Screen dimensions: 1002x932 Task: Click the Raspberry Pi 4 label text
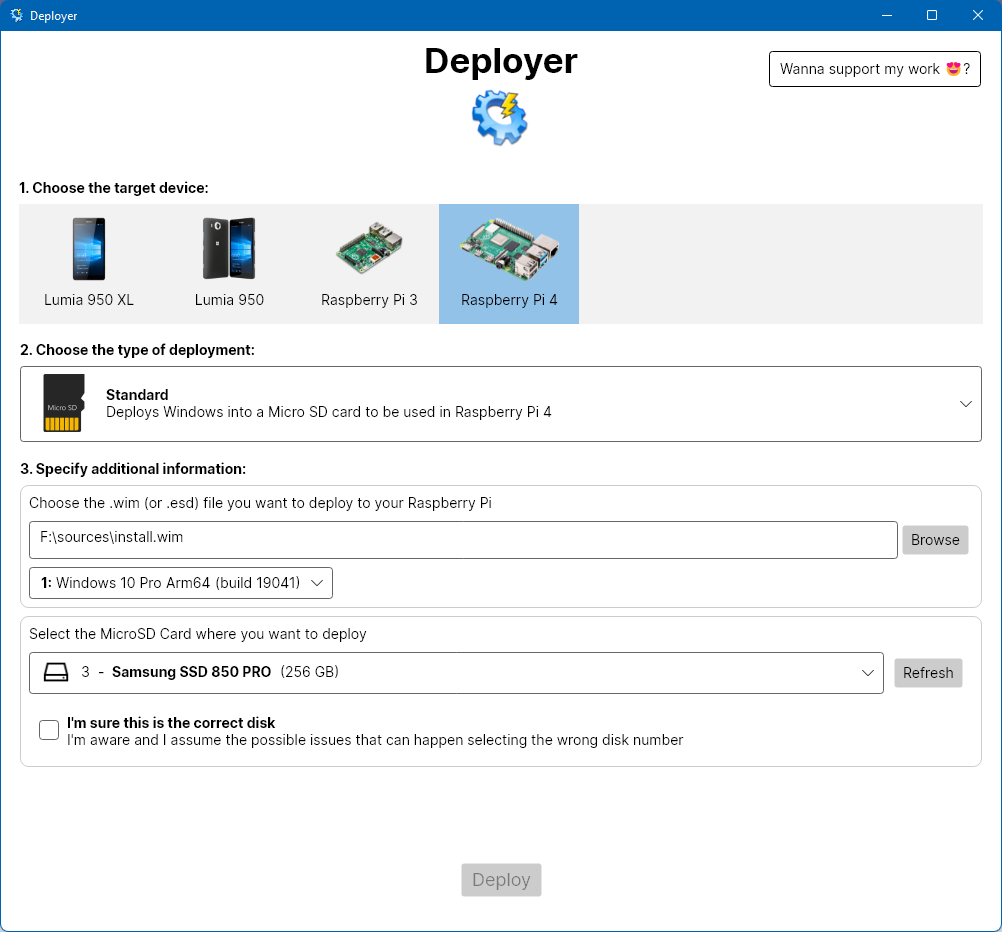509,300
